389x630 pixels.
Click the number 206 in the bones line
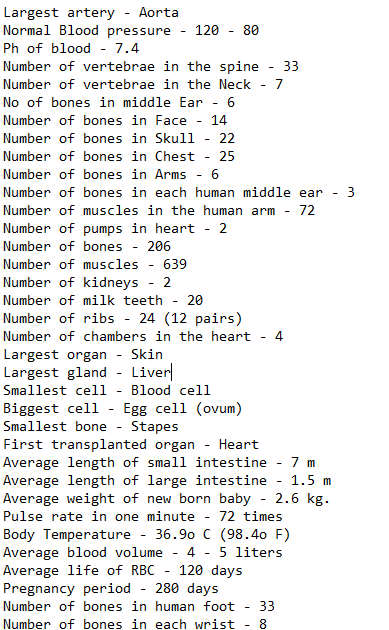(x=159, y=246)
